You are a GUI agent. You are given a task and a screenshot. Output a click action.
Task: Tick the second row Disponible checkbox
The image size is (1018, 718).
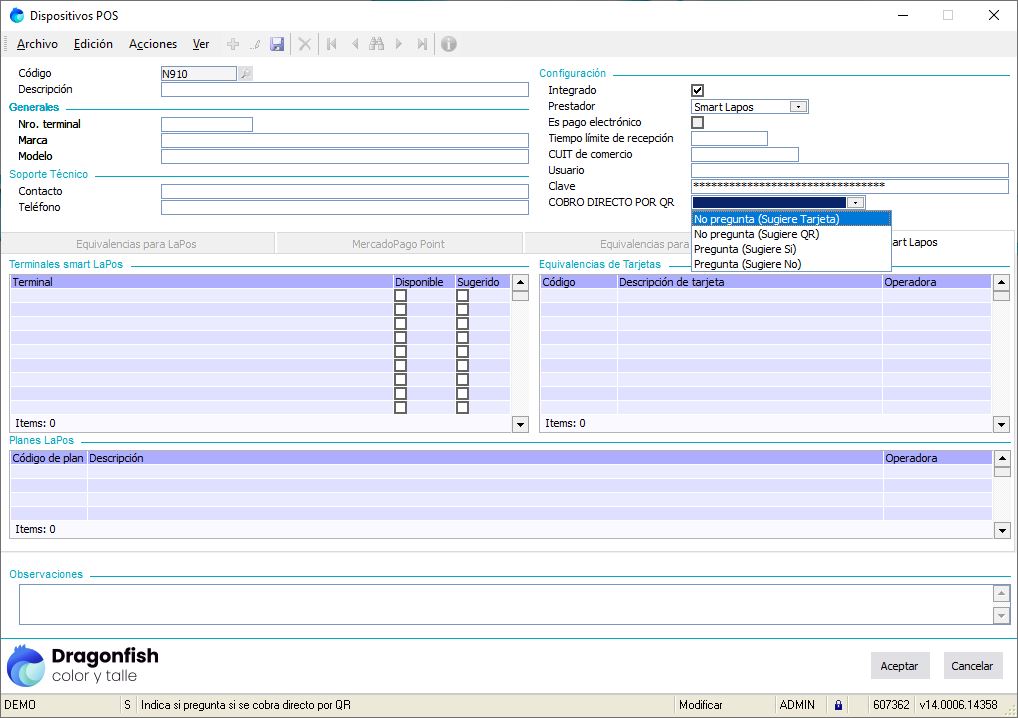401,310
